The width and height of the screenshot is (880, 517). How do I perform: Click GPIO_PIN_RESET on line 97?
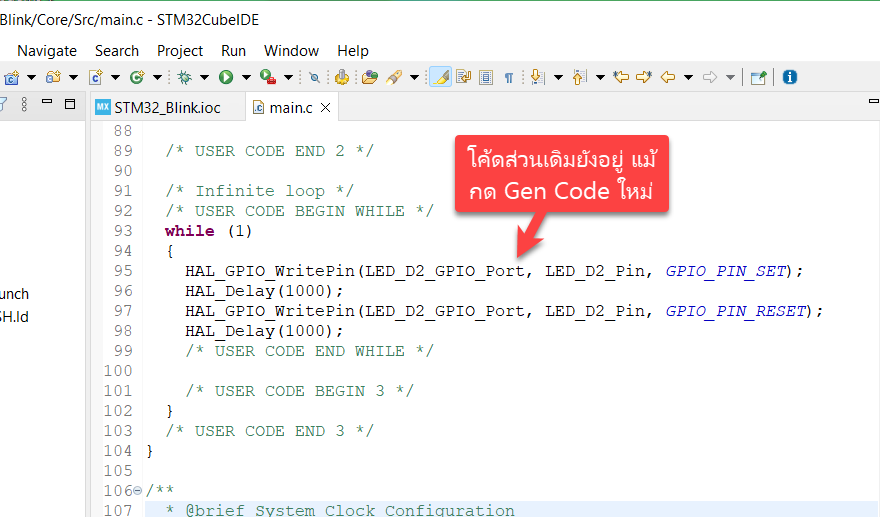tap(736, 311)
